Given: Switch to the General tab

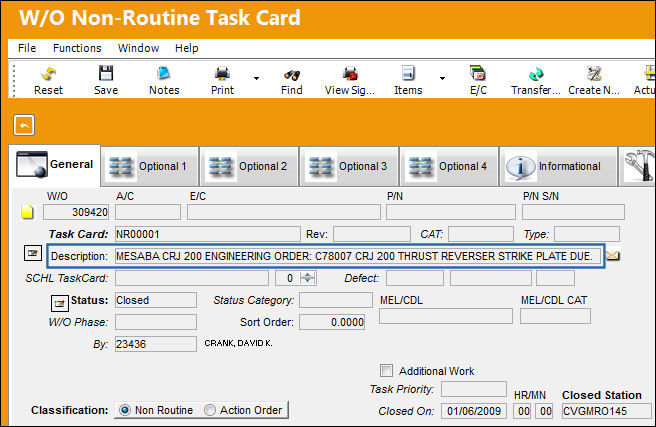Looking at the screenshot, I should pyautogui.click(x=55, y=165).
